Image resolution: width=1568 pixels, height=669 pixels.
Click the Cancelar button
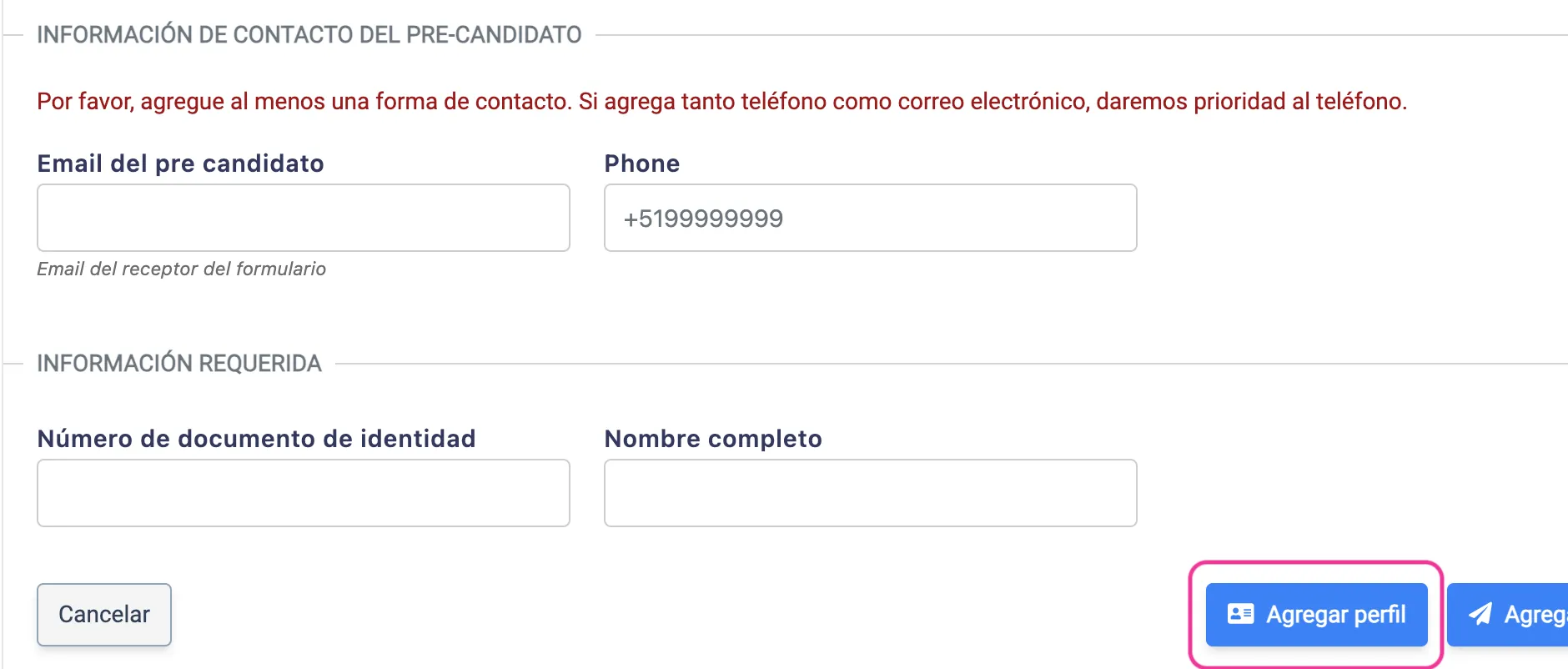click(x=103, y=615)
